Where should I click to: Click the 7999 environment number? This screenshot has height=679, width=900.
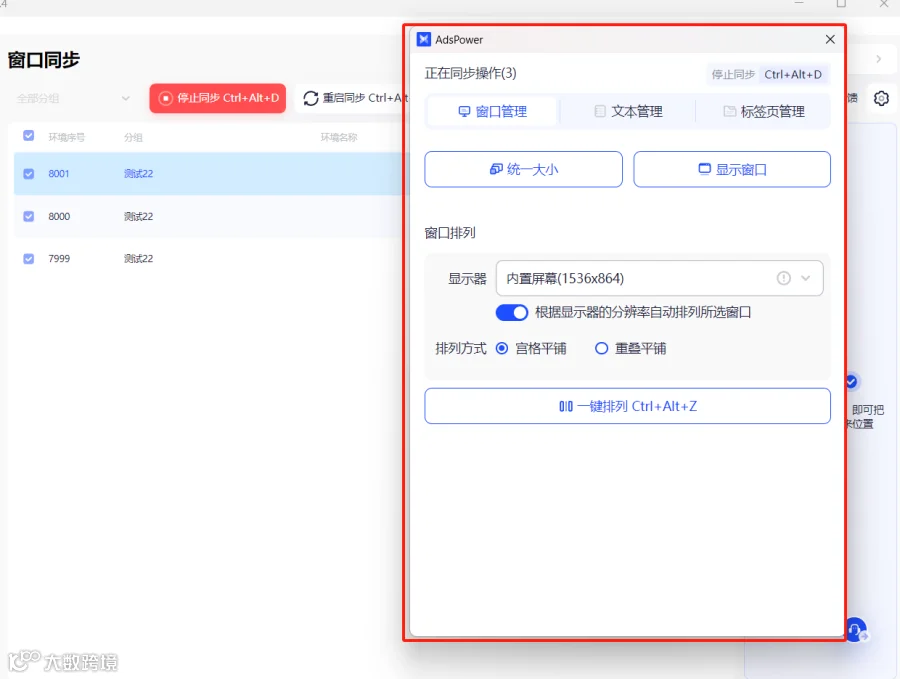pyautogui.click(x=59, y=259)
